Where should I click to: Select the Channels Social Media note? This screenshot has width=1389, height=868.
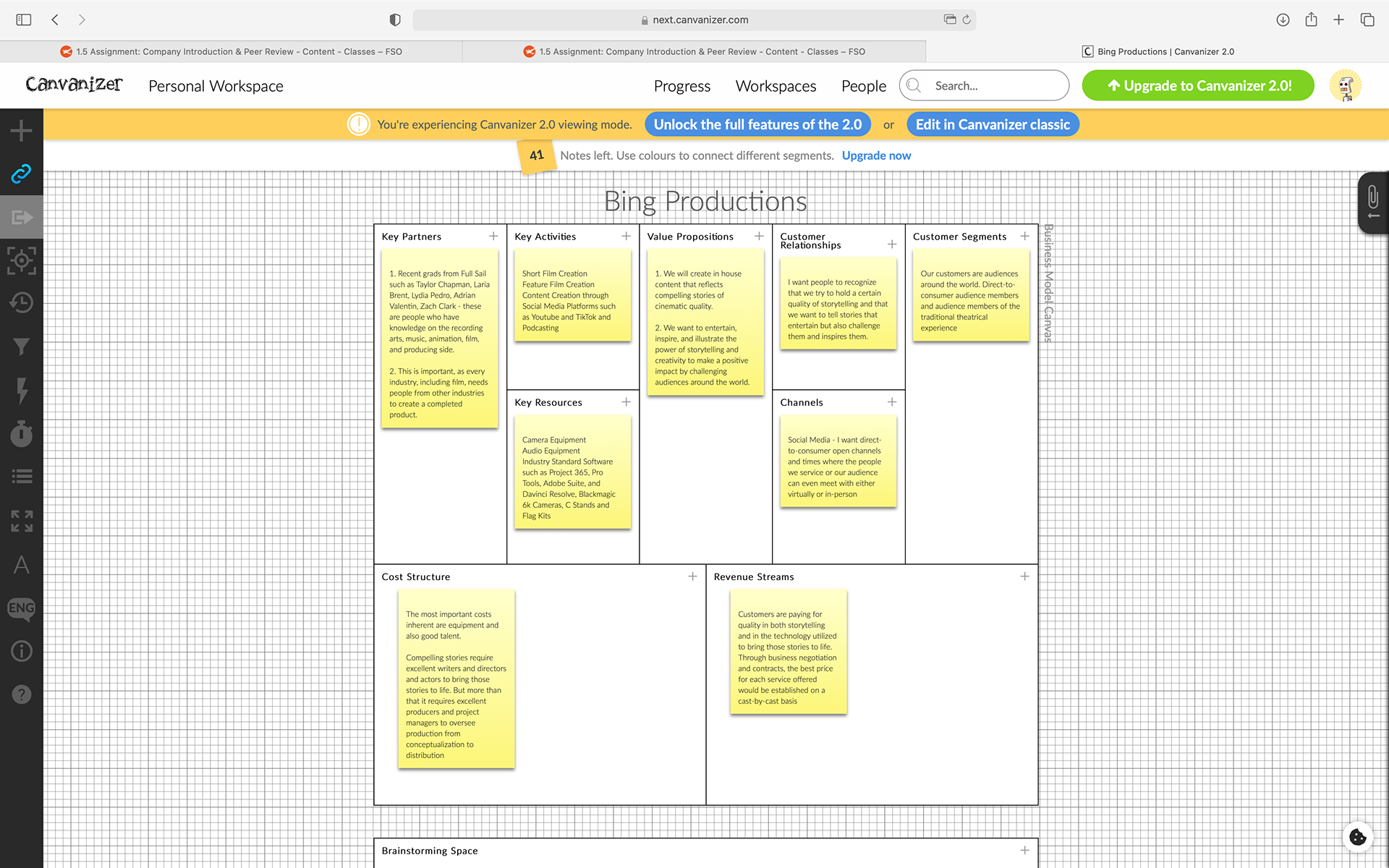click(x=838, y=461)
